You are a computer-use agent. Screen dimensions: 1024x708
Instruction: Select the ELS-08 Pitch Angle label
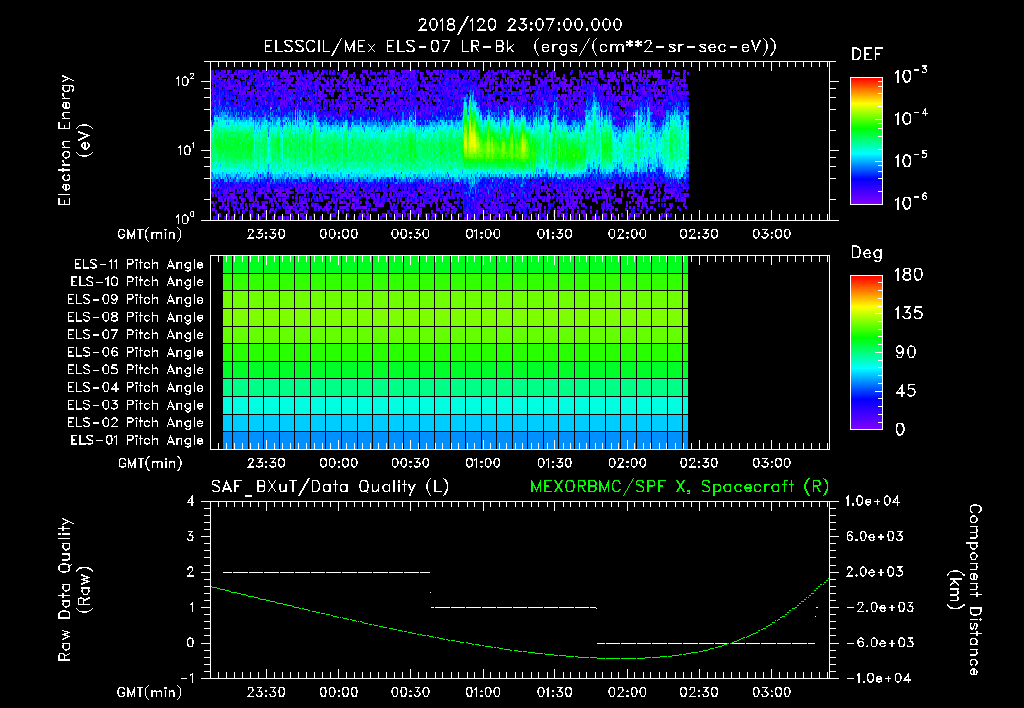click(136, 317)
